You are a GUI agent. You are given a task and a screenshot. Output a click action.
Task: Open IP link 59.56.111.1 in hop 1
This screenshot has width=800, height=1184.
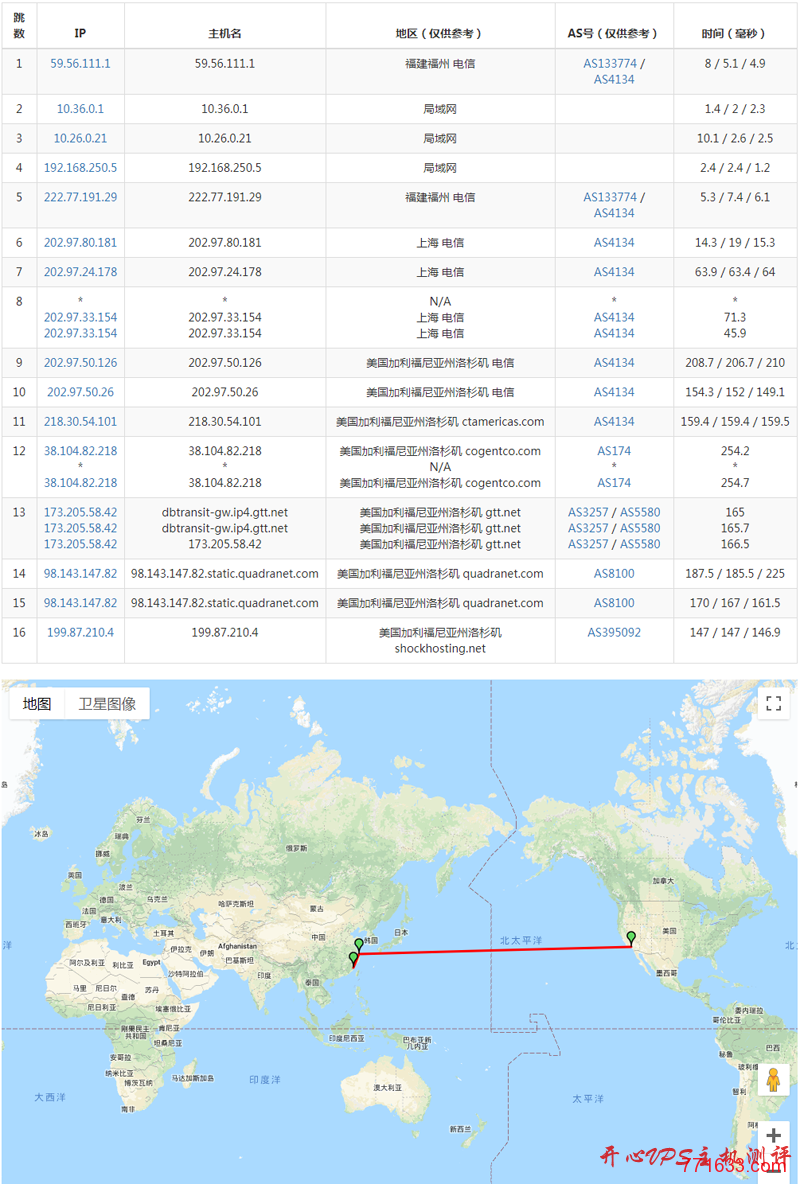click(x=80, y=63)
